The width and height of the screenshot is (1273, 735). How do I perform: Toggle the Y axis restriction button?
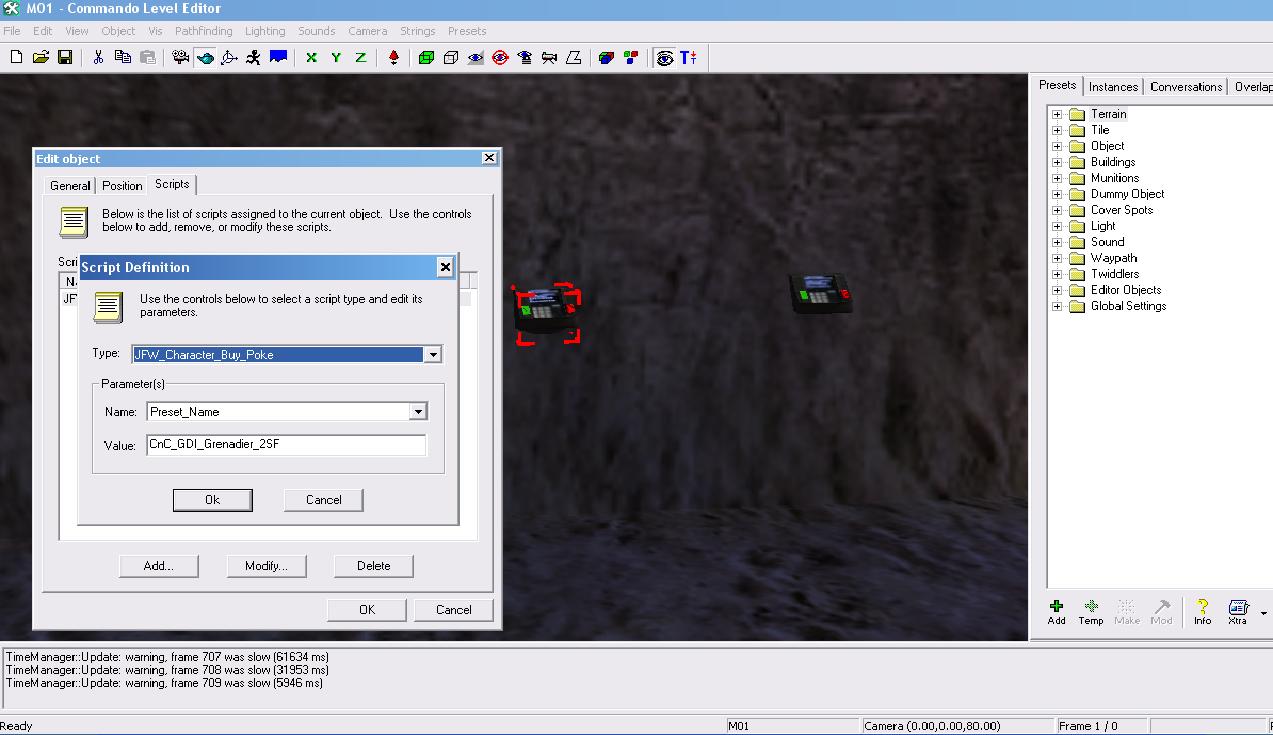click(336, 58)
